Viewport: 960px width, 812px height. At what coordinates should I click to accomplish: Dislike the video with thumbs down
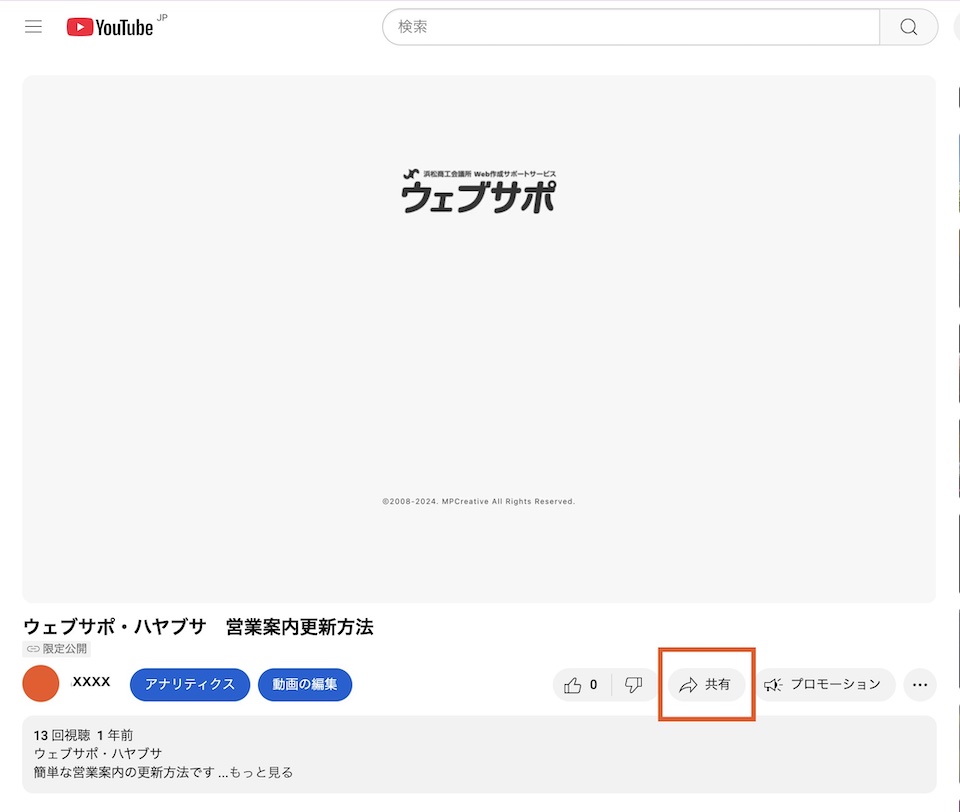coord(634,685)
